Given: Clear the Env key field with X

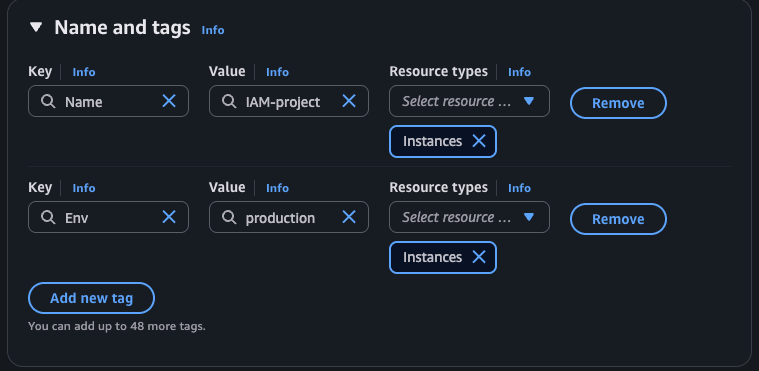Looking at the screenshot, I should coord(168,217).
